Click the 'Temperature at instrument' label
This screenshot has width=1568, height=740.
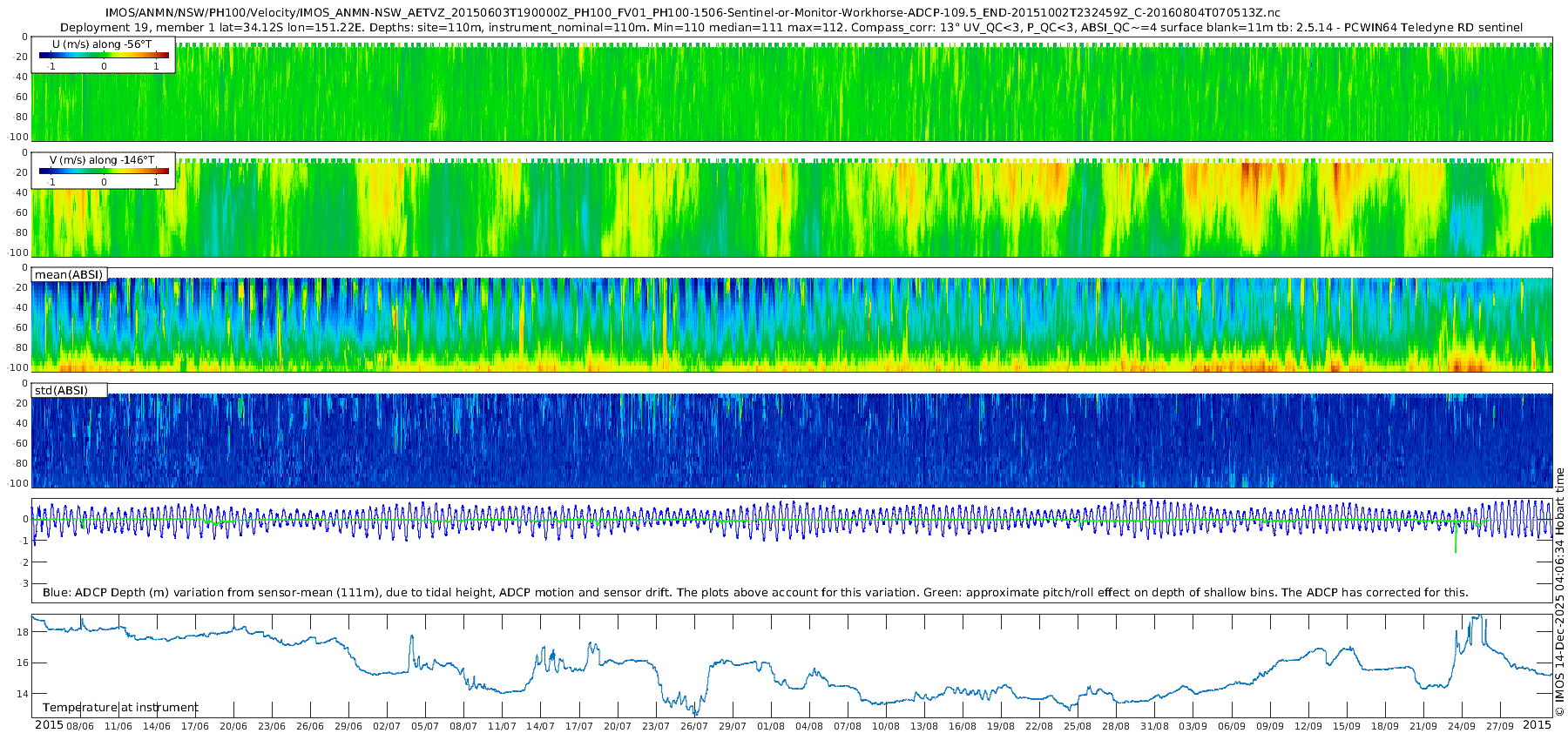pyautogui.click(x=120, y=708)
